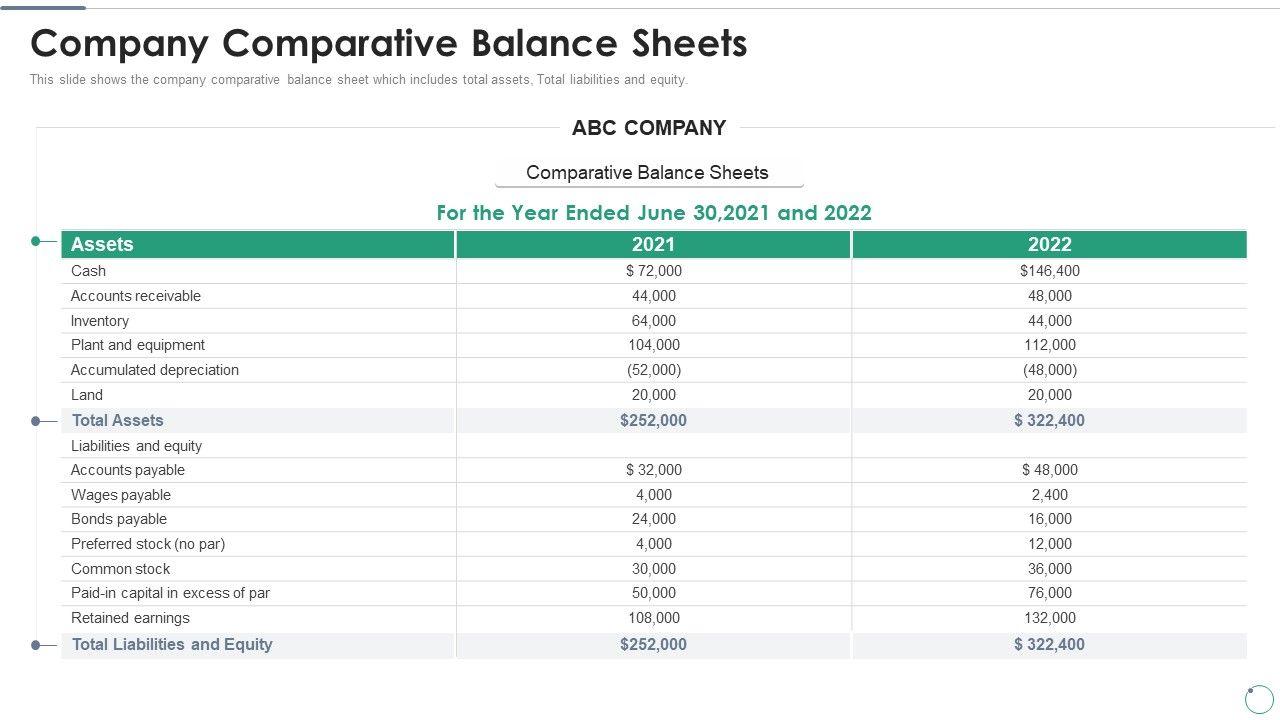
Task: Click the 2022 Cash value $146,400
Action: pyautogui.click(x=1049, y=271)
